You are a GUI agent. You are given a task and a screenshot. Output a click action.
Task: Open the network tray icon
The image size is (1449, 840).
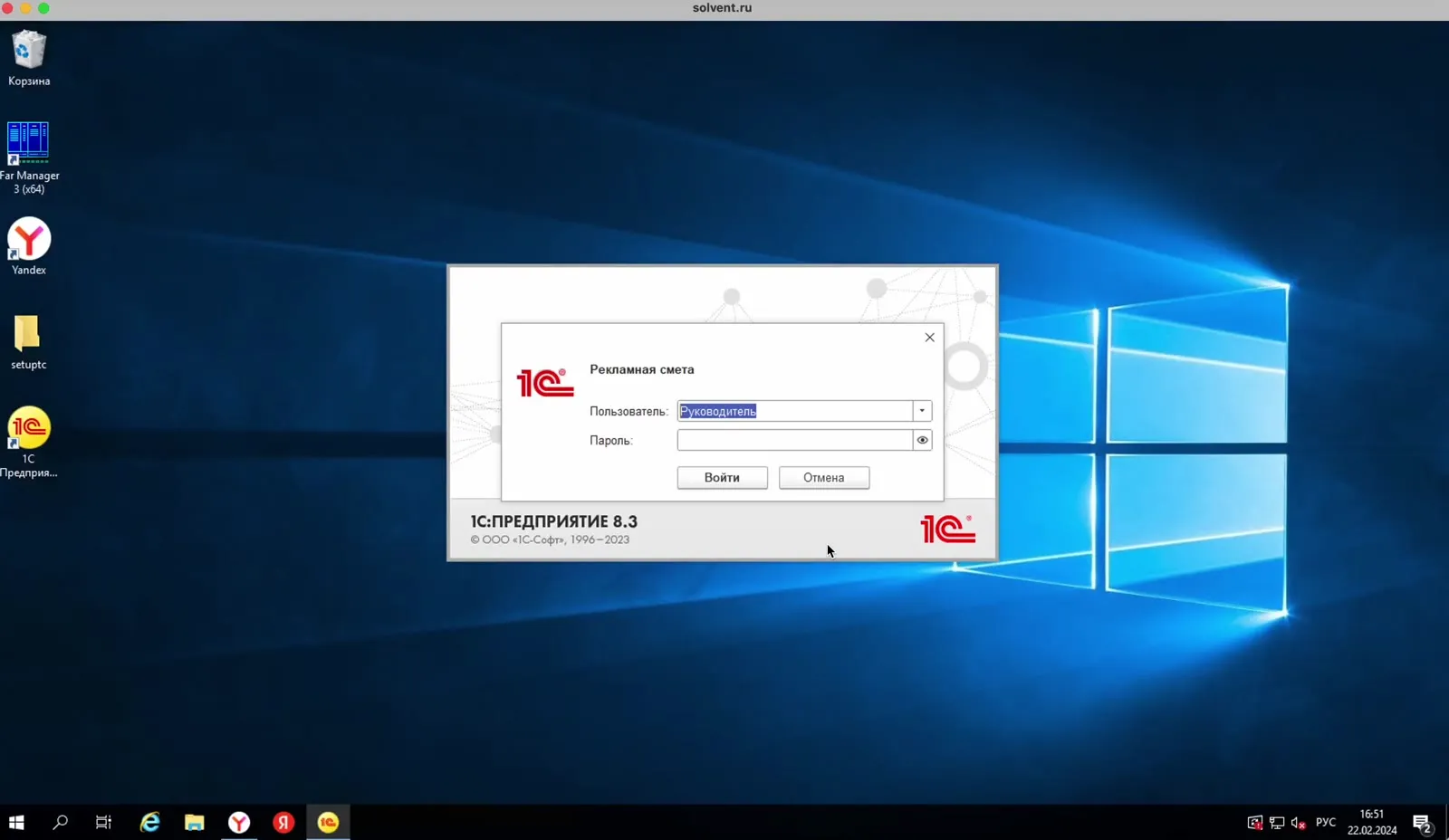1277,823
